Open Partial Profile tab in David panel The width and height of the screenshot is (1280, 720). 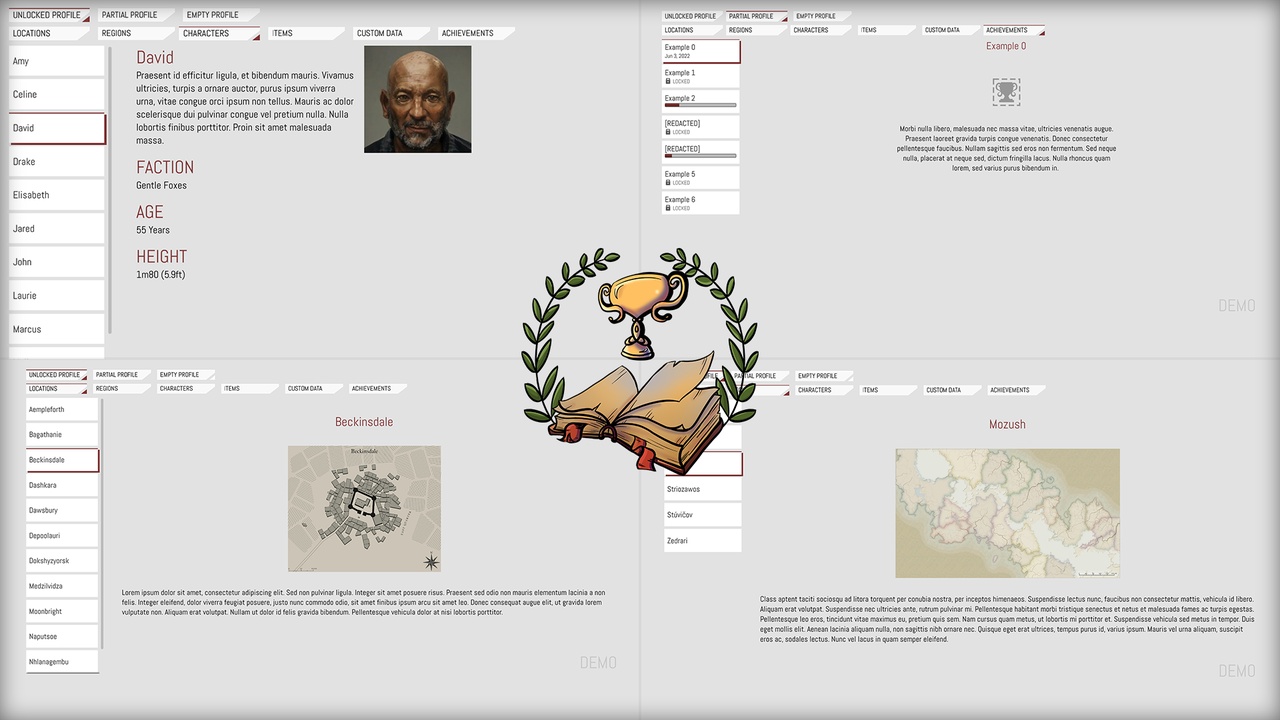[135, 15]
